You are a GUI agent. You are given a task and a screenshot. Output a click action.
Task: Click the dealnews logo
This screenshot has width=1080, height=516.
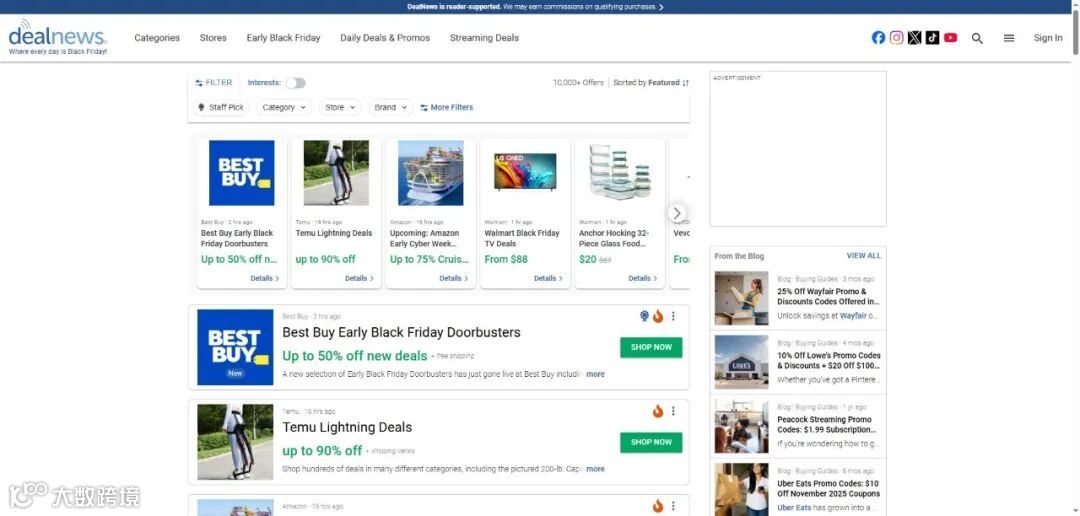[58, 37]
